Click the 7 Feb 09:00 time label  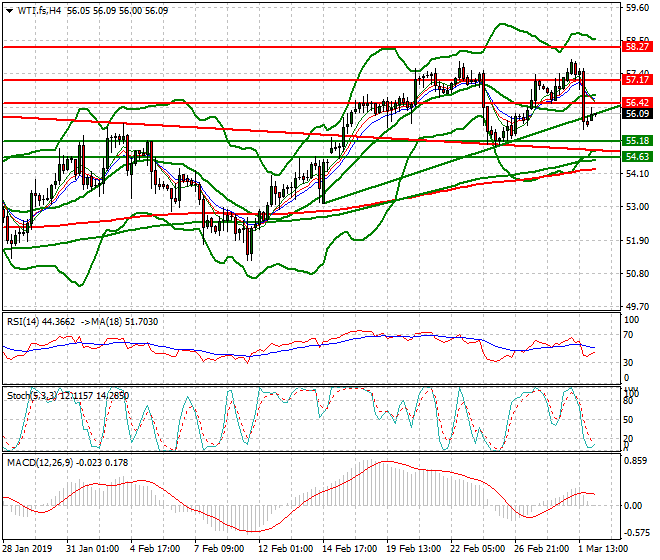[219, 549]
